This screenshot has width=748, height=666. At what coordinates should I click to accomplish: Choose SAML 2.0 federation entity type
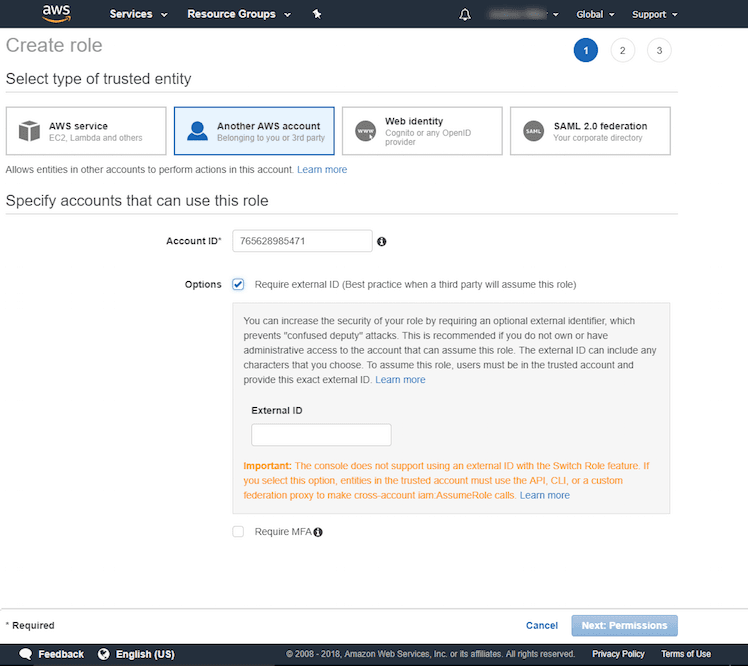click(x=590, y=131)
